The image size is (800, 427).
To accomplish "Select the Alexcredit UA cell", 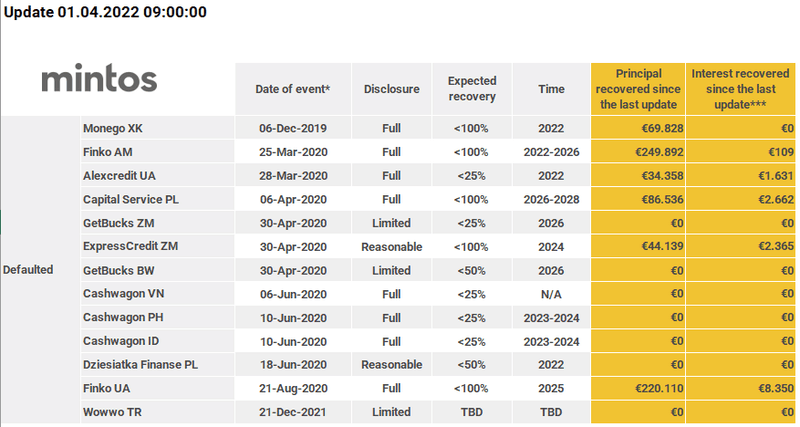I will pos(120,175).
